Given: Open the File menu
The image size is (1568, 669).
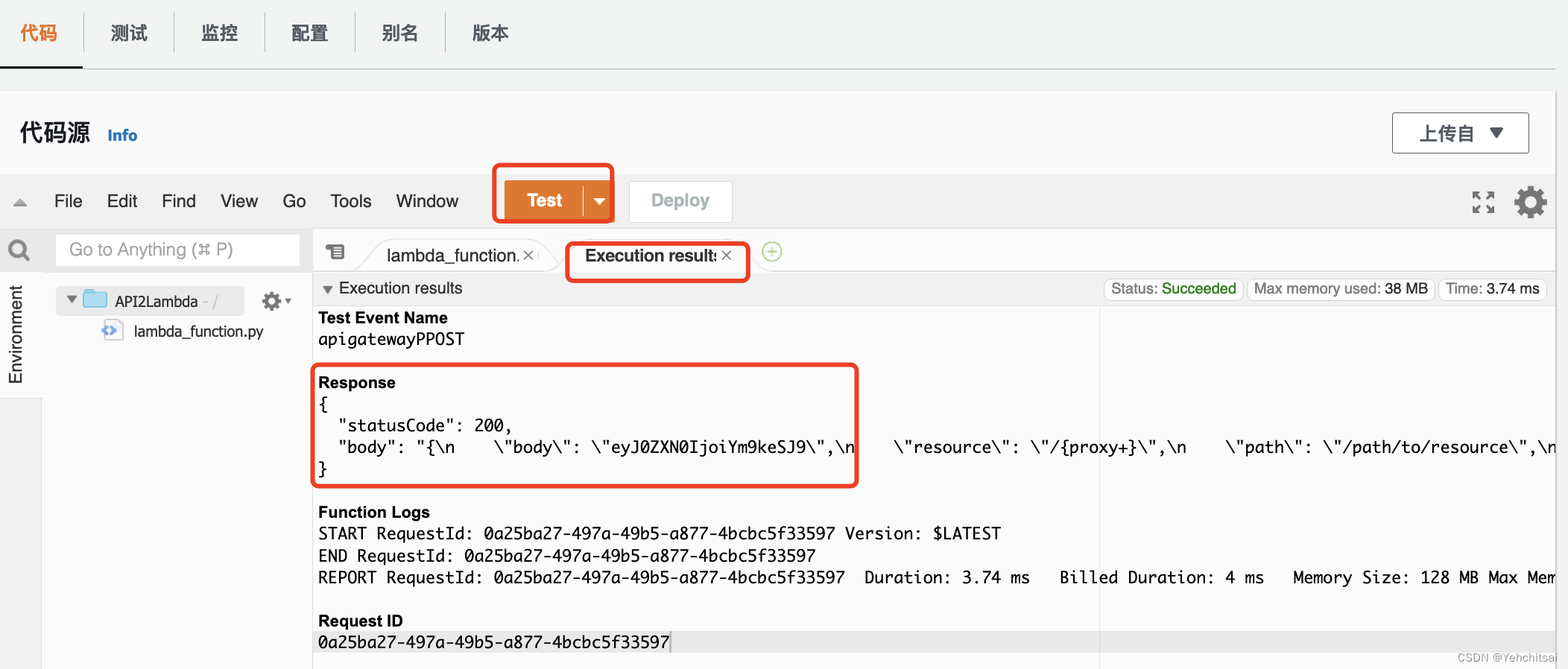Looking at the screenshot, I should point(68,201).
